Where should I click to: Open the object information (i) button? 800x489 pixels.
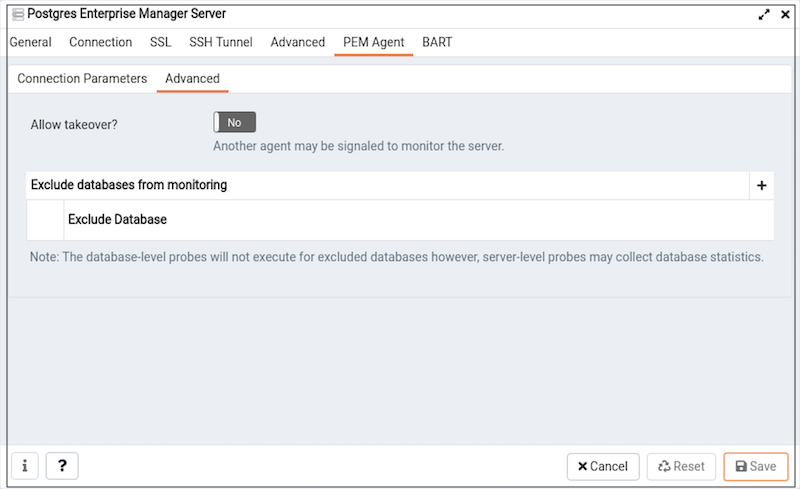25,466
